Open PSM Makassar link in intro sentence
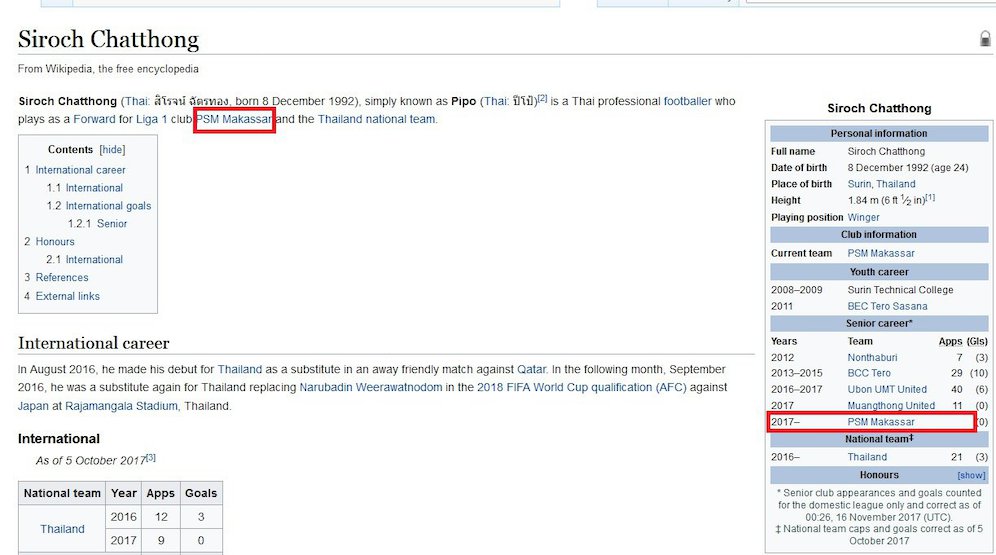996x555 pixels. point(234,119)
